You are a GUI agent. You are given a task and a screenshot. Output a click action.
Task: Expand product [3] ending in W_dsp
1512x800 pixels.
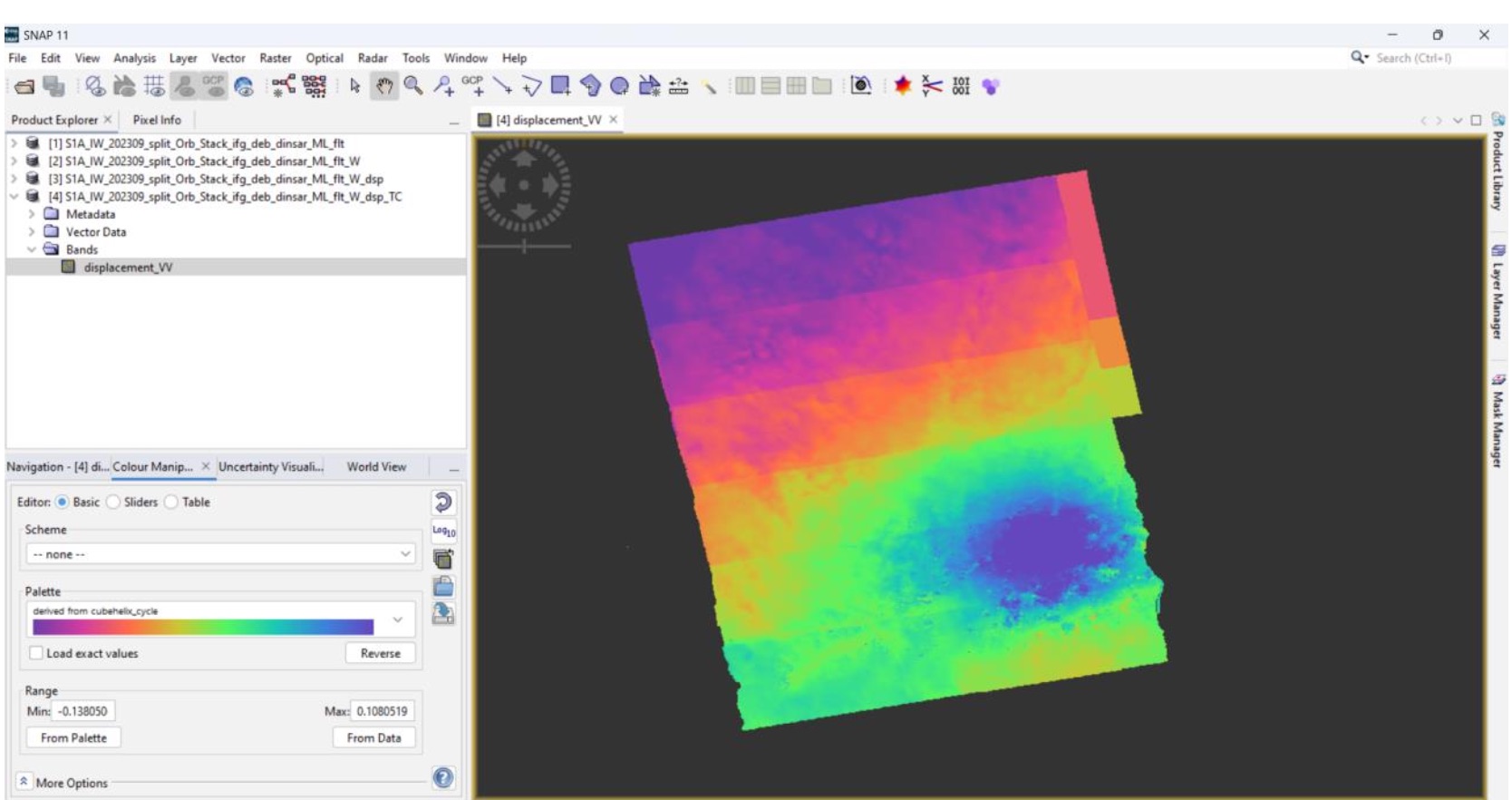[14, 179]
